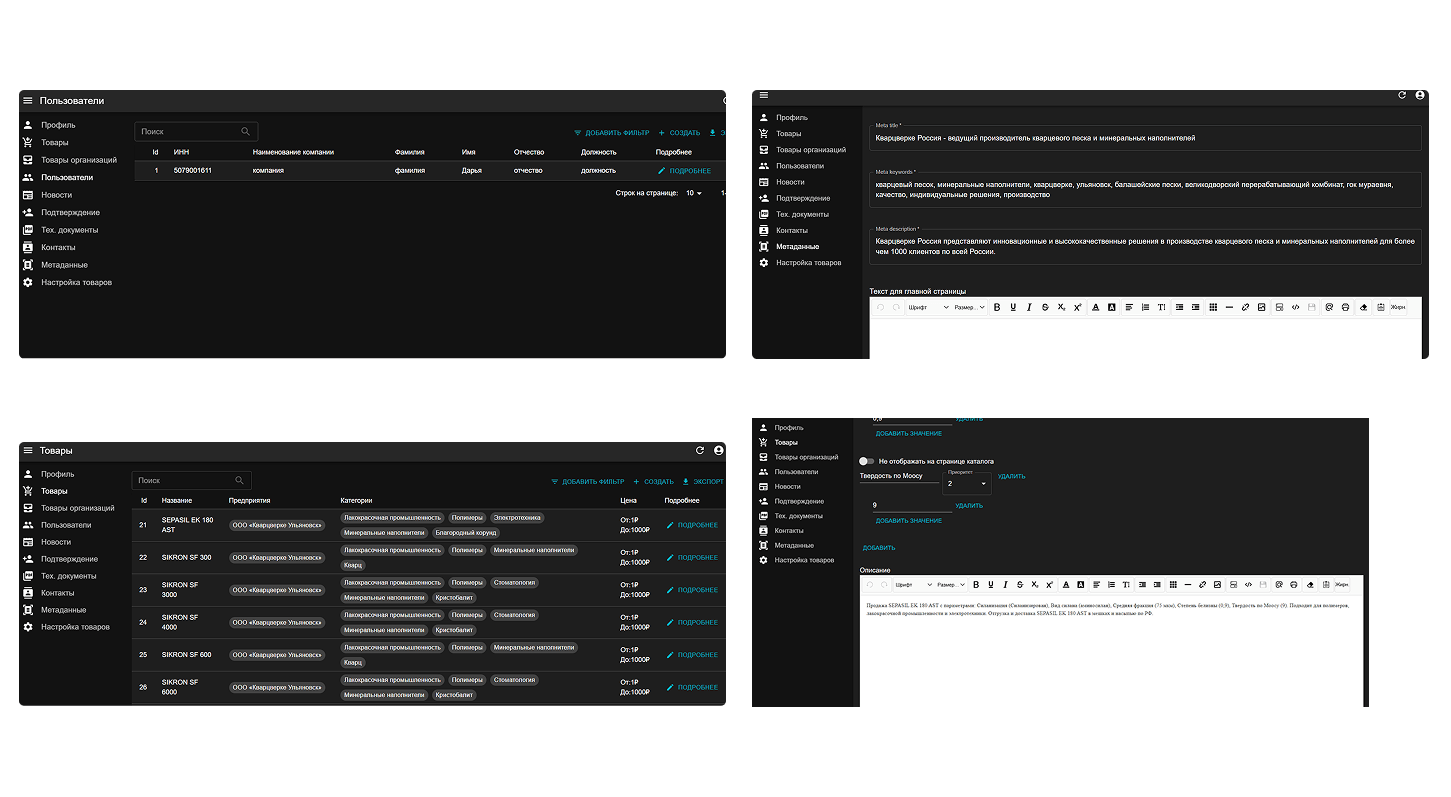Open ПОДРОБНЕЕ for SIKRON SF 300
The height and width of the screenshot is (797, 1451).
692,557
